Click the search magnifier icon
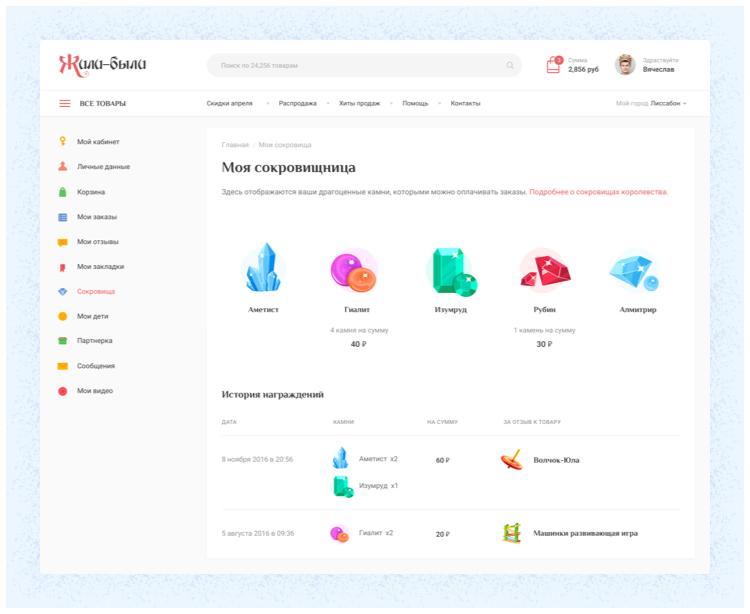Viewport: 750px width, 614px height. (510, 66)
